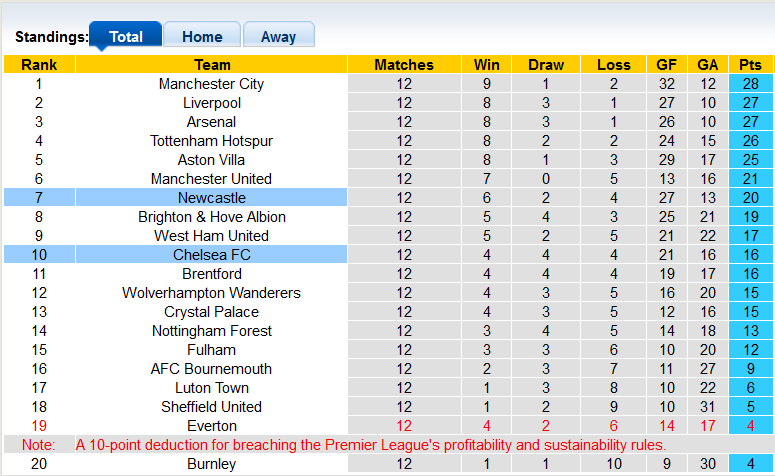Image resolution: width=775 pixels, height=476 pixels.
Task: Open the Everton team entry
Action: (x=211, y=426)
